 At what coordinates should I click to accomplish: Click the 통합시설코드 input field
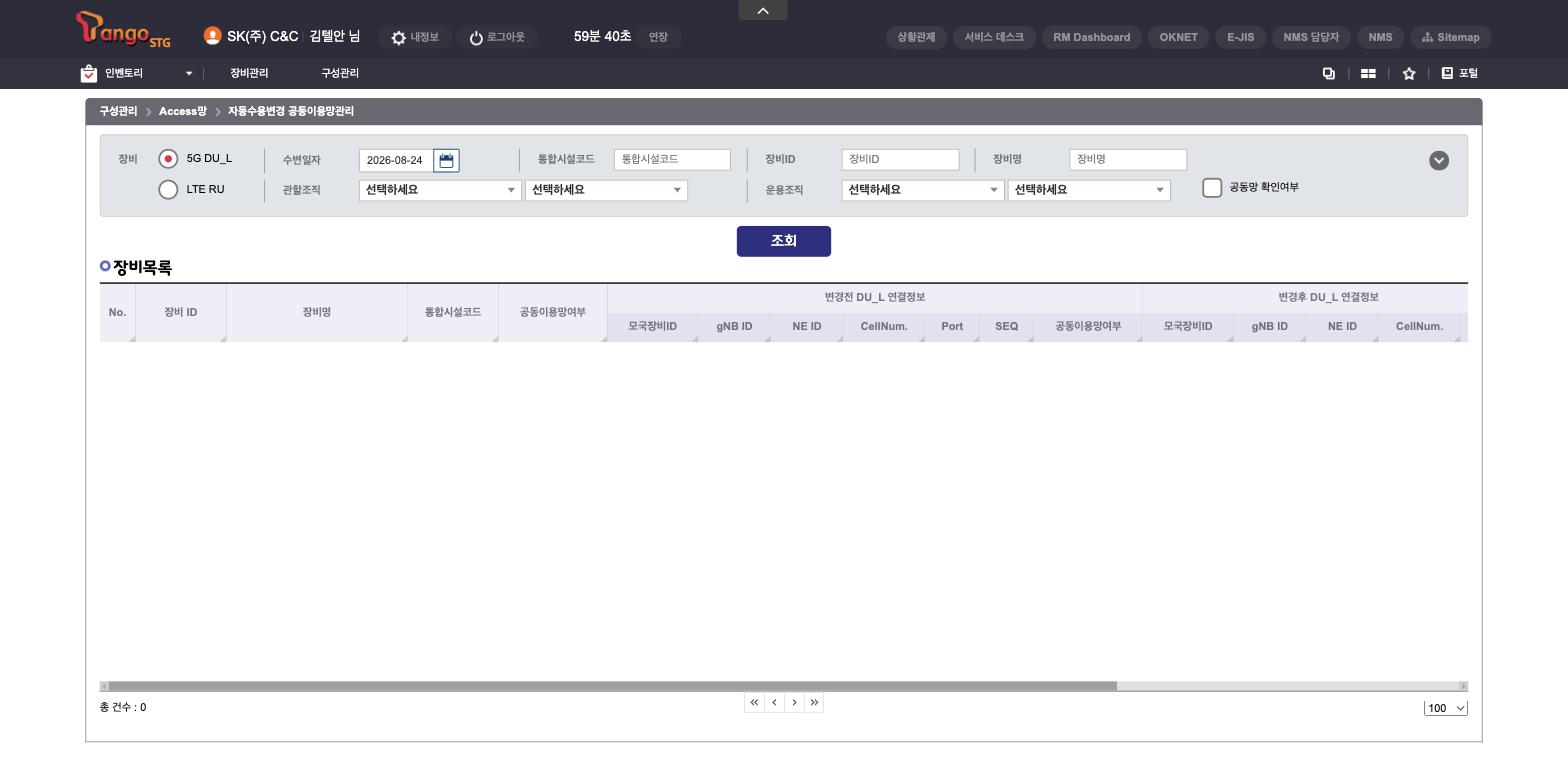[672, 159]
